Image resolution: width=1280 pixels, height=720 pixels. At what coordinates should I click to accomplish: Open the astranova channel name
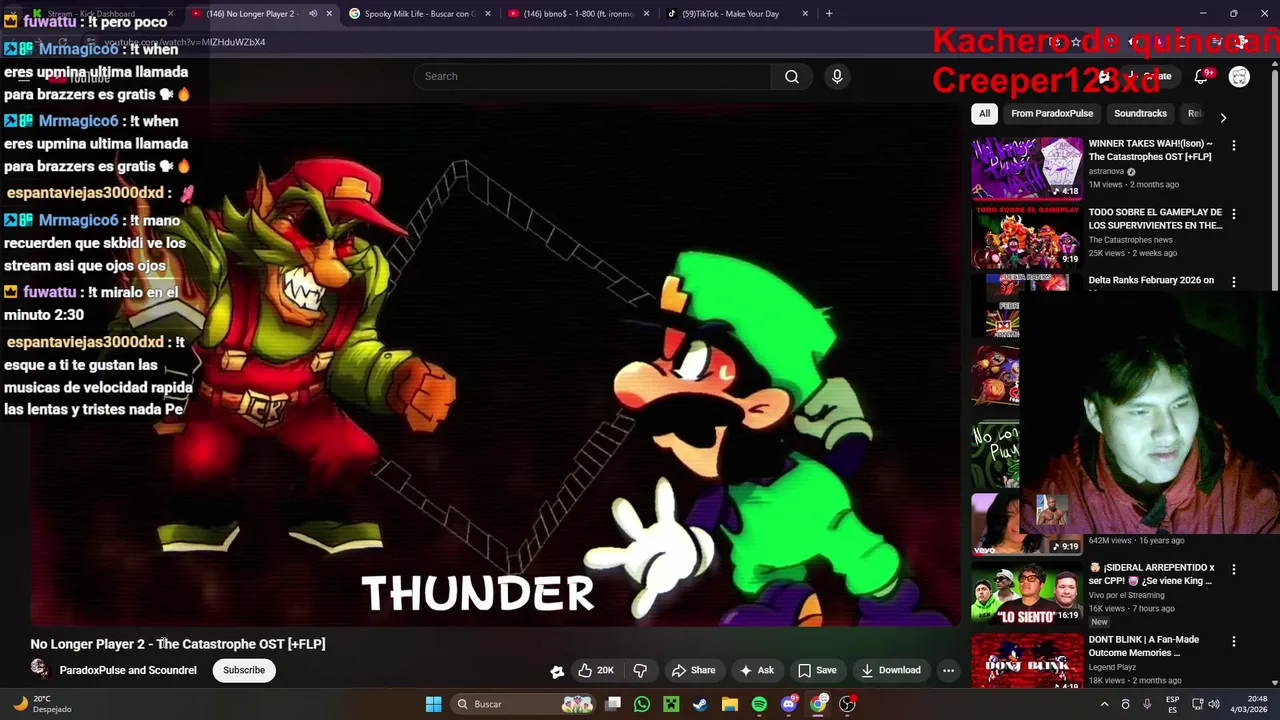point(1106,171)
